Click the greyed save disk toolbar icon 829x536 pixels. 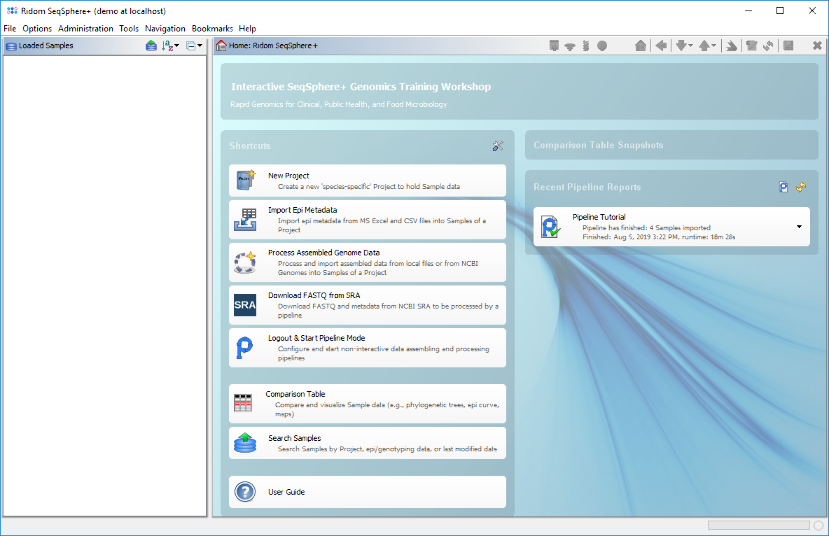788,46
